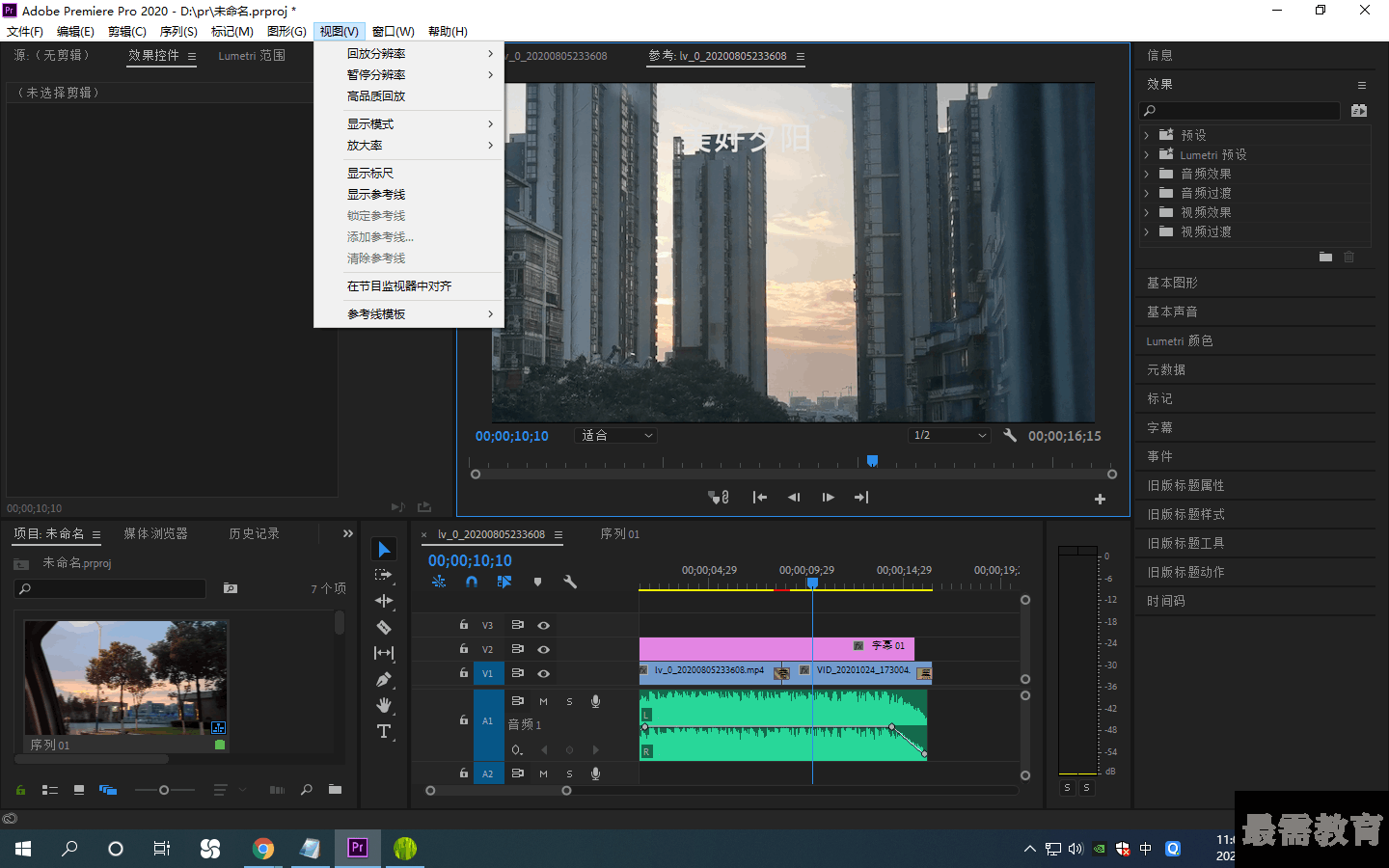The image size is (1389, 868).
Task: Click the project thumbnail zoom slider
Action: (165, 790)
